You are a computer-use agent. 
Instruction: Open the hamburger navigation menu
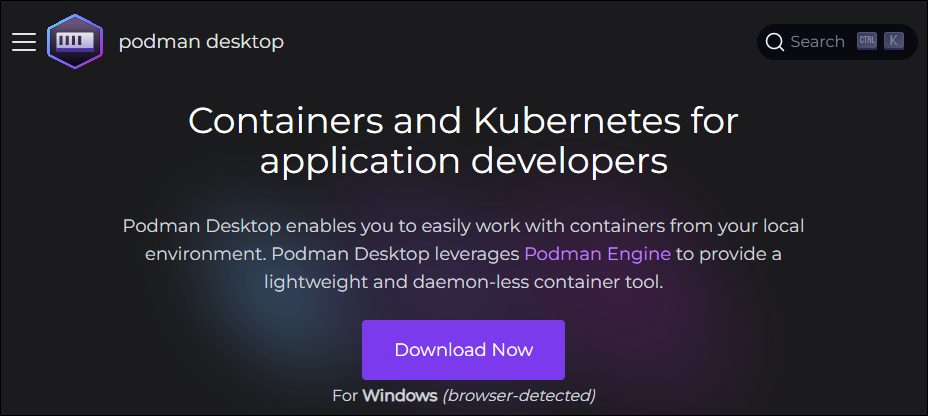click(x=24, y=42)
